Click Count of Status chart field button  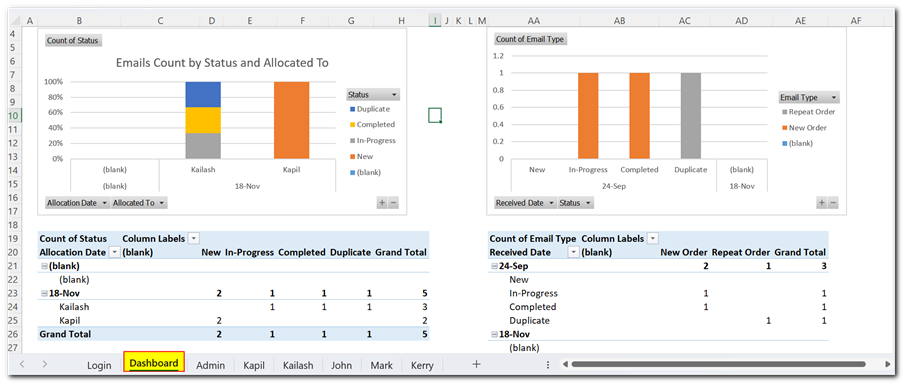point(73,41)
